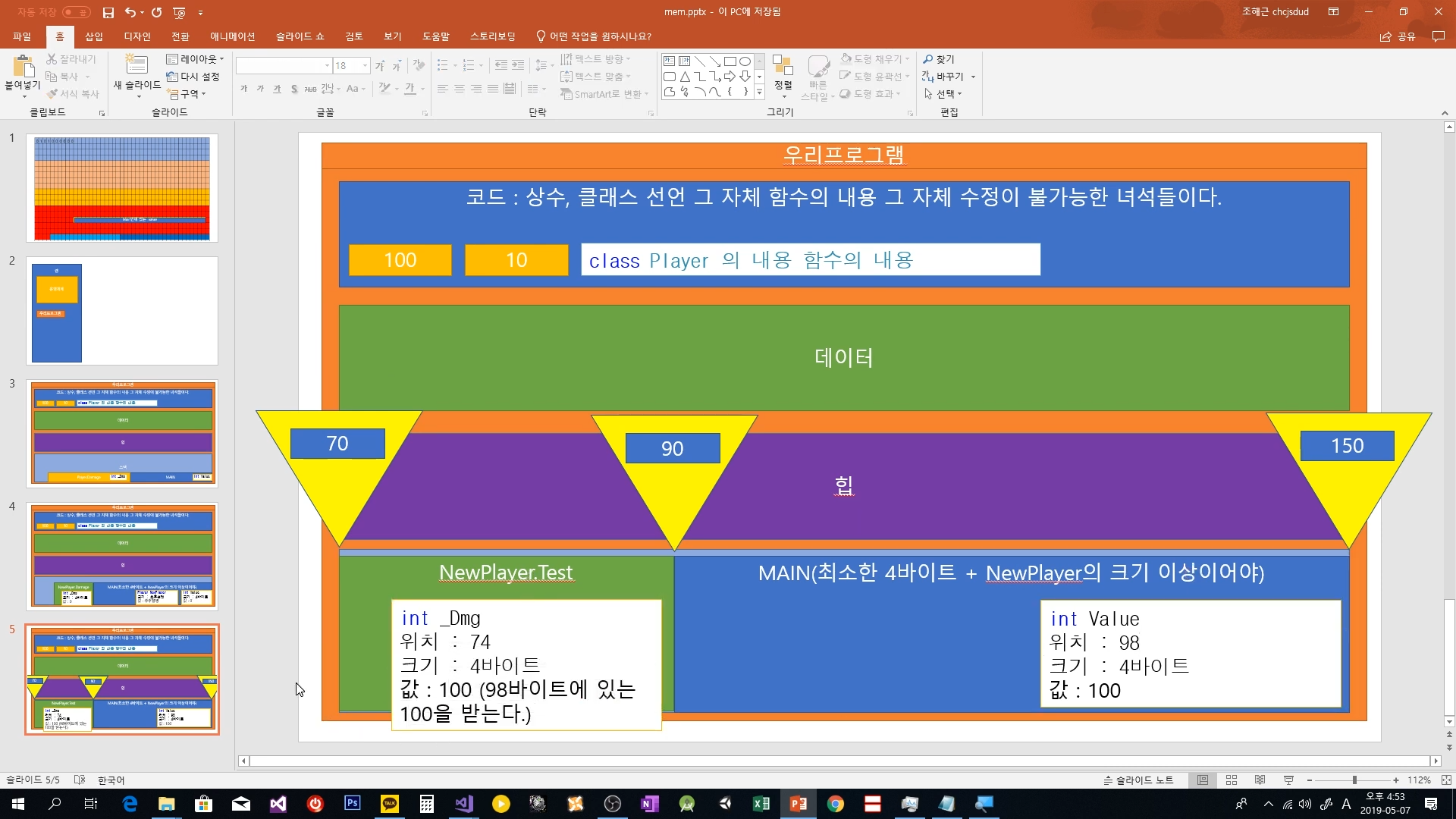Expand the font size 18 dropdown
Viewport: 1456px width, 819px height.
[x=365, y=66]
